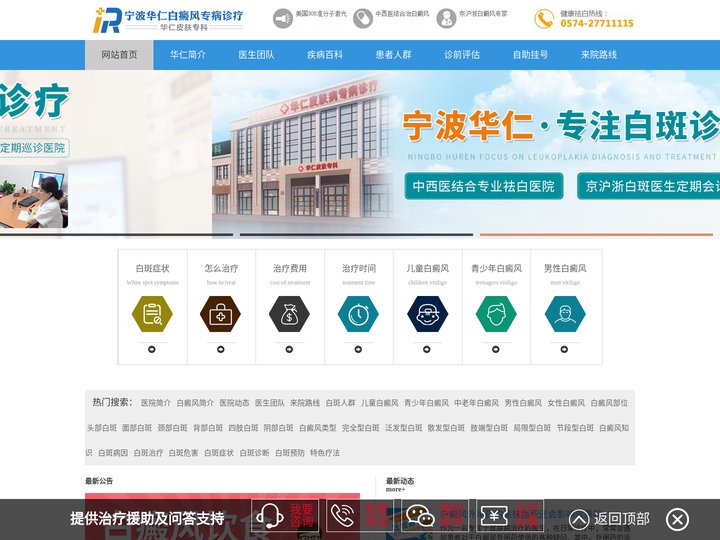Viewport: 720px width, 540px height.
Task: Click 完全型白斑 hot search link
Action: [361, 428]
